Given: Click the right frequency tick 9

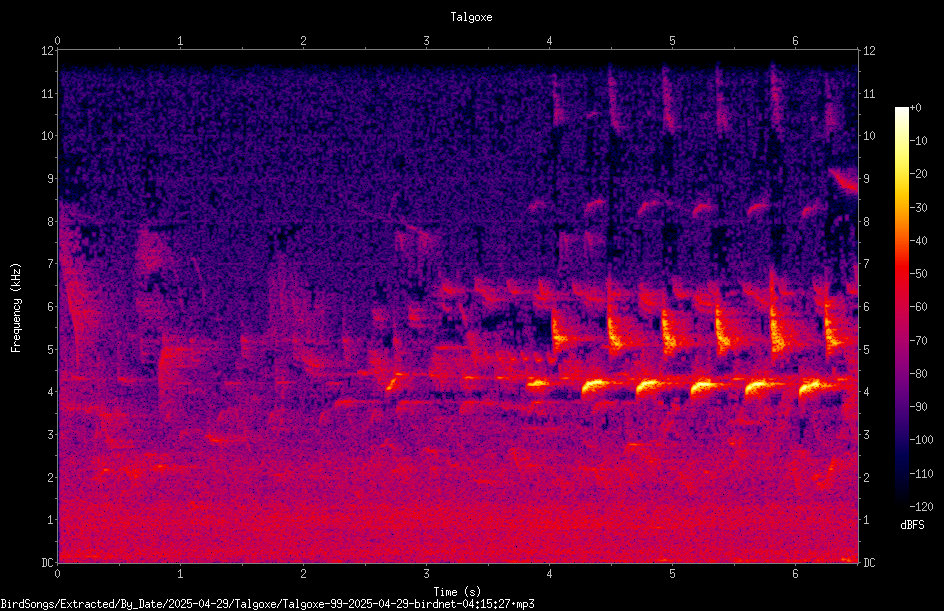Looking at the screenshot, I should [866, 179].
